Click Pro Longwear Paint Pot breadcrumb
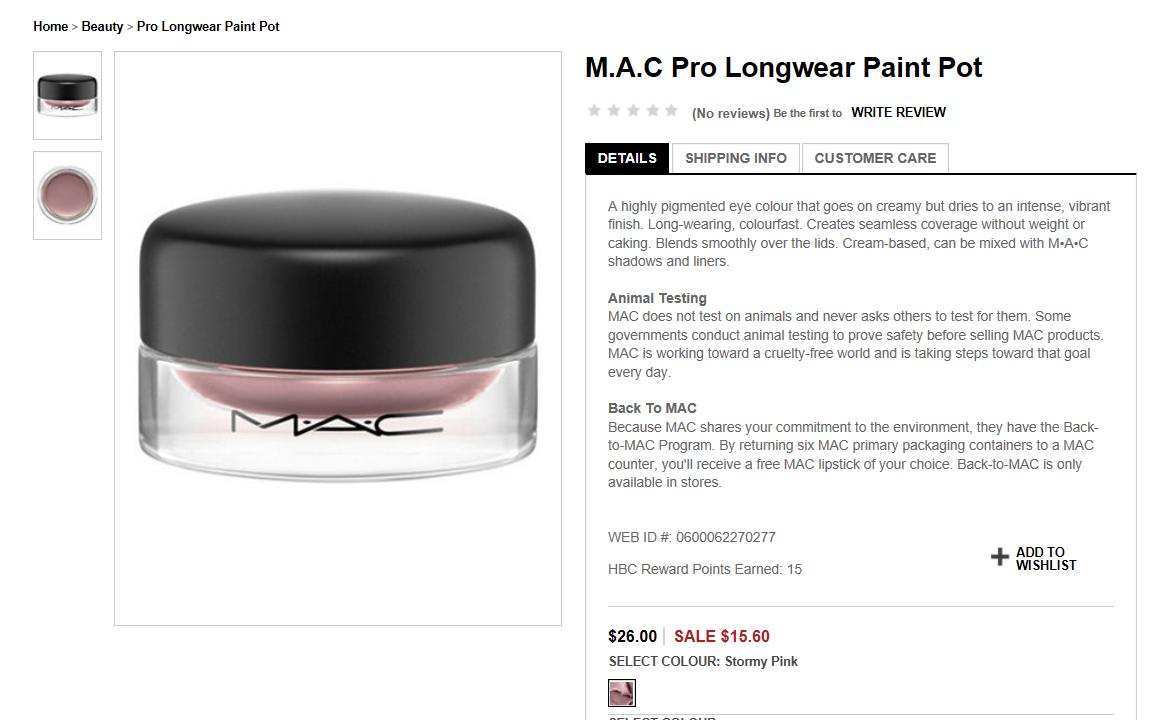 208,26
